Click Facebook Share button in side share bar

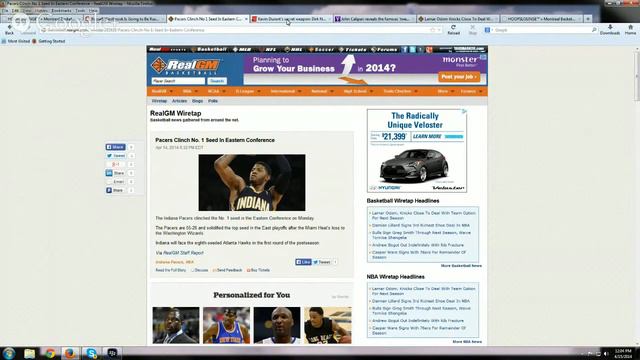click(116, 147)
